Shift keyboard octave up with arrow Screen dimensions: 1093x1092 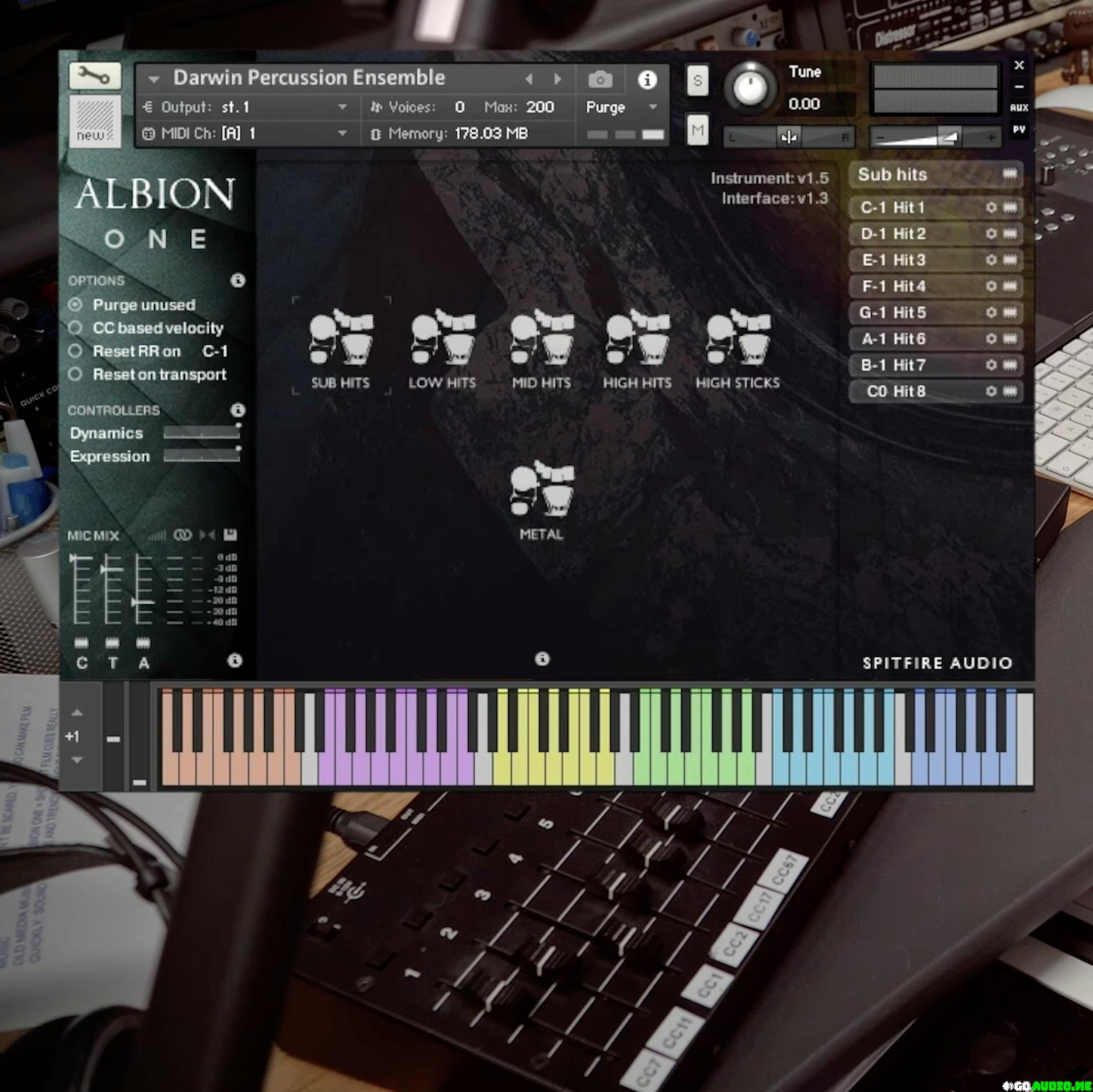(77, 713)
